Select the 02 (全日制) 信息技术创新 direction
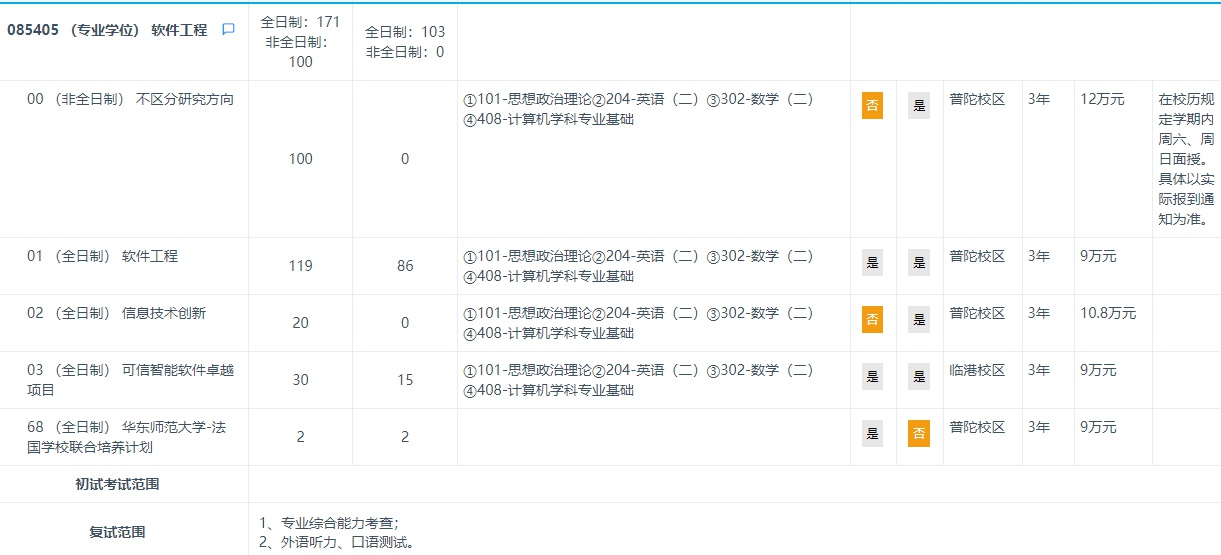 [x=116, y=313]
